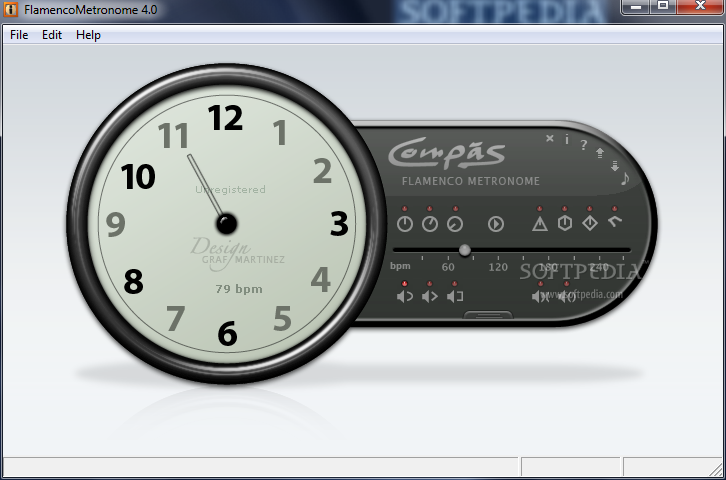The image size is (726, 480).
Task: Toggle the speaker icon with angle bracket
Action: [430, 296]
